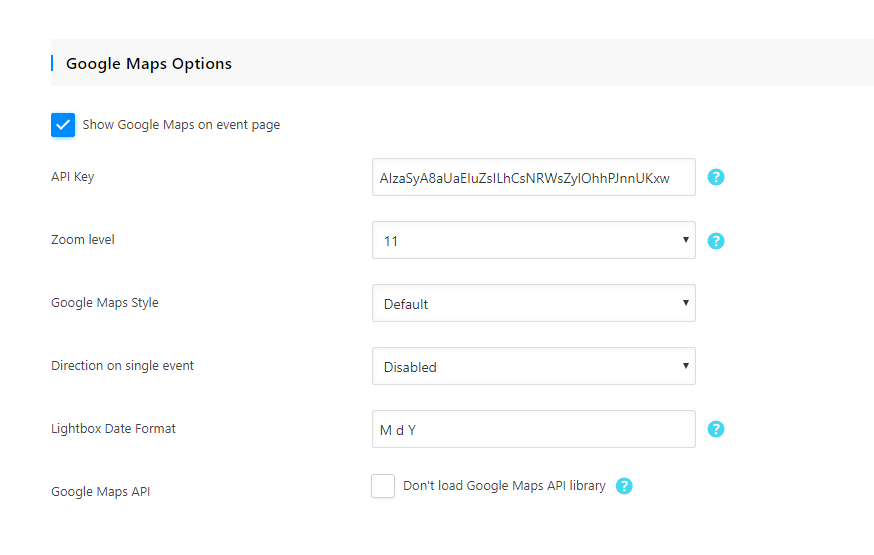Screen dimensions: 874x555
Task: Focus the API Key input field
Action: click(x=533, y=177)
